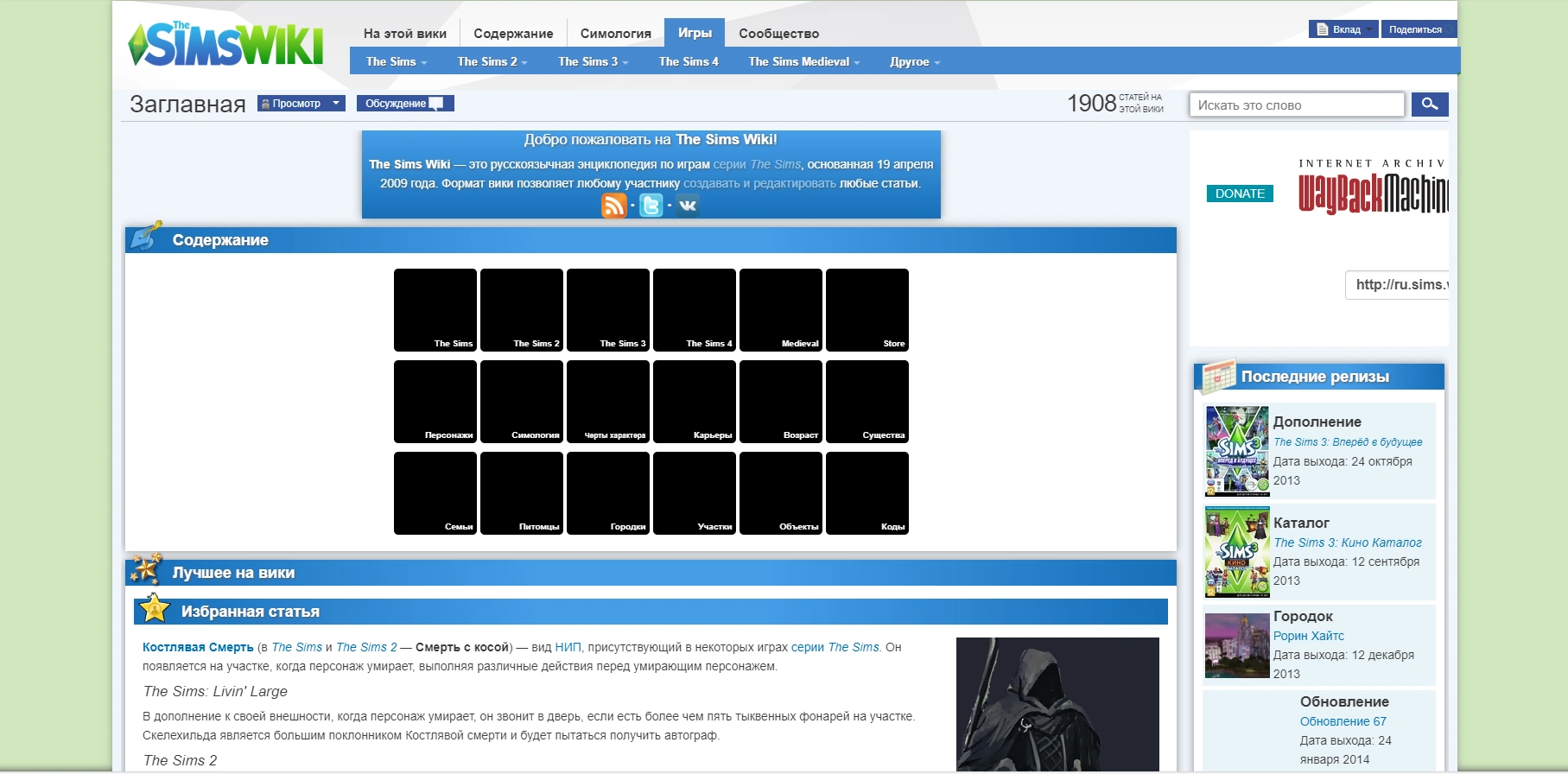Screen dimensions: 1568x774
Task: Switch to На этой вики tab
Action: click(405, 34)
